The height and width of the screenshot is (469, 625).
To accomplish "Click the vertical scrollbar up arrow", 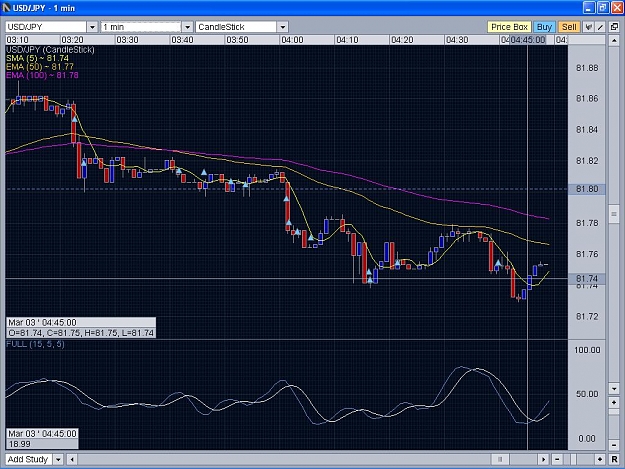I will point(614,40).
